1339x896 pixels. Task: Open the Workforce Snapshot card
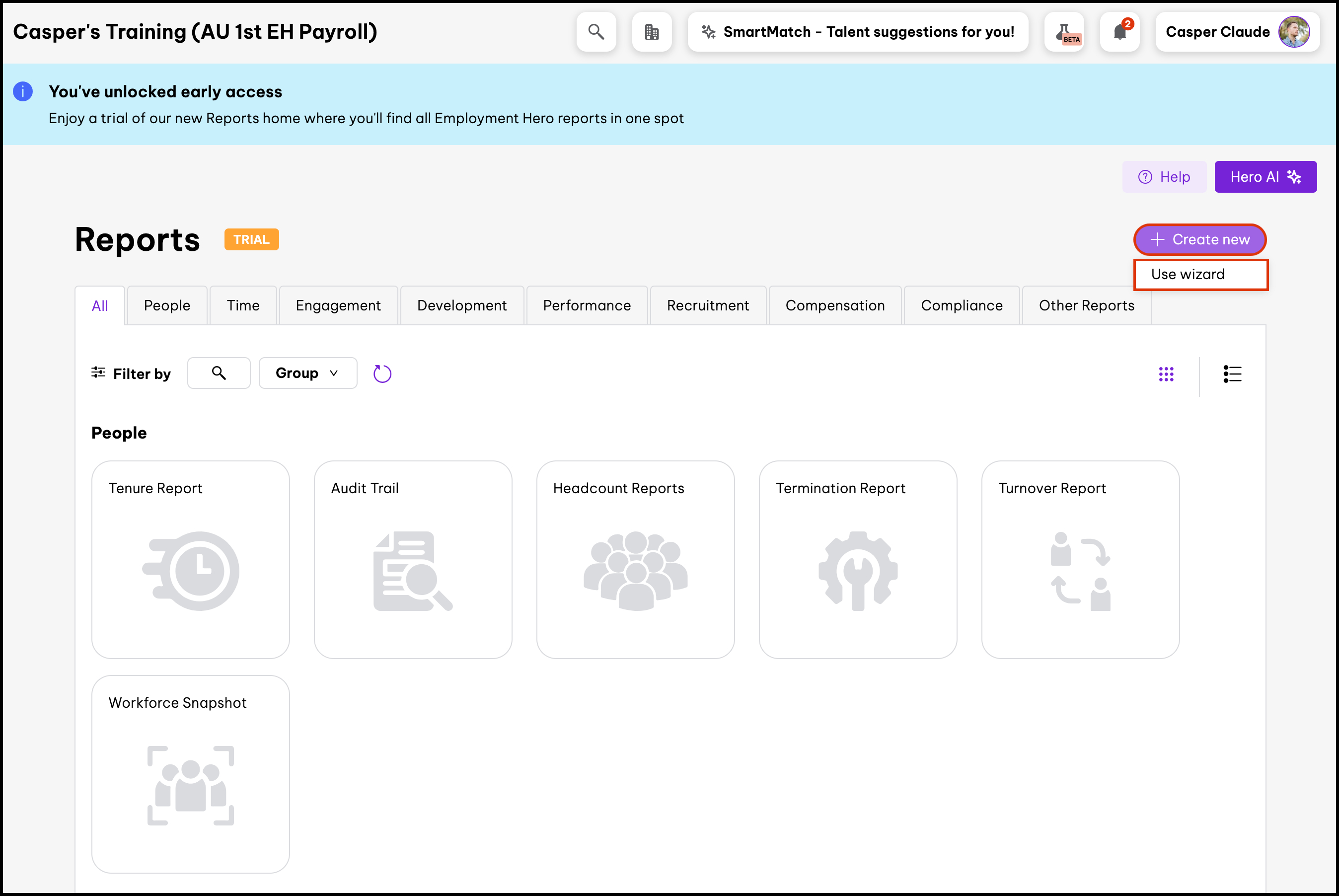[x=190, y=774]
